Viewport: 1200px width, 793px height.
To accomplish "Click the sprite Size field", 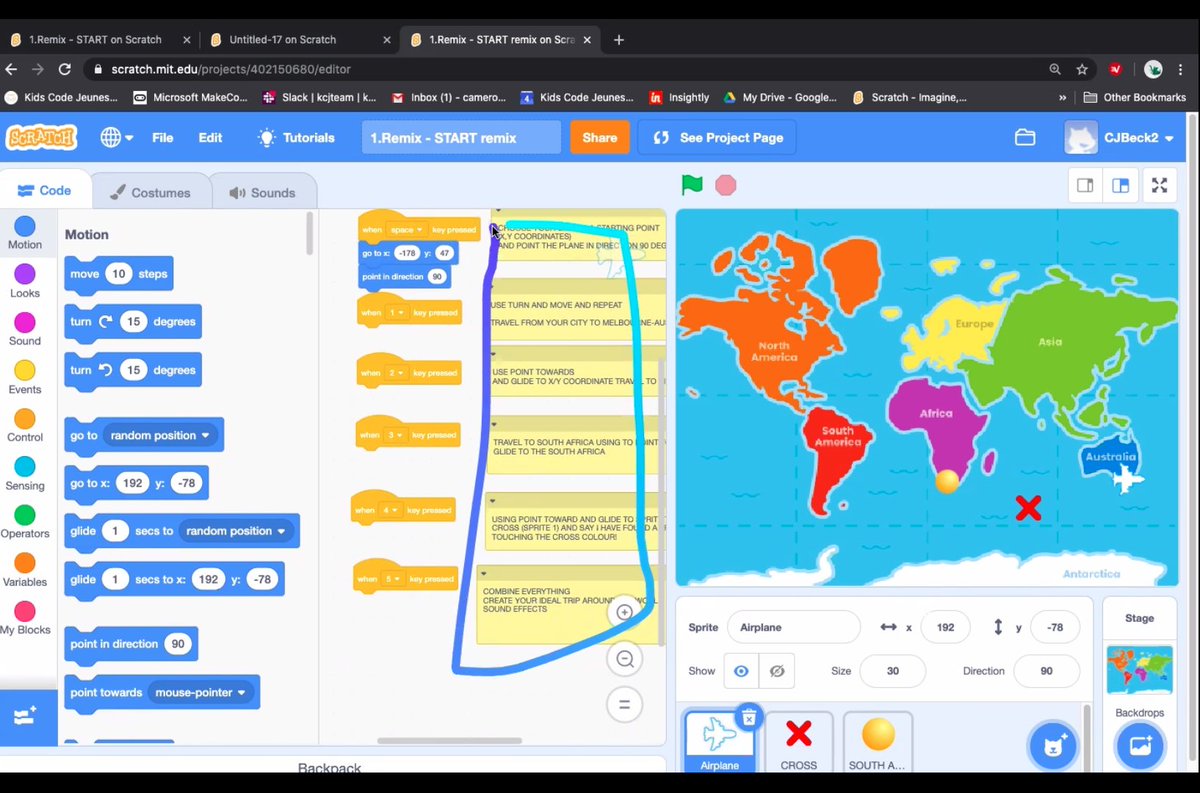I will coord(892,671).
